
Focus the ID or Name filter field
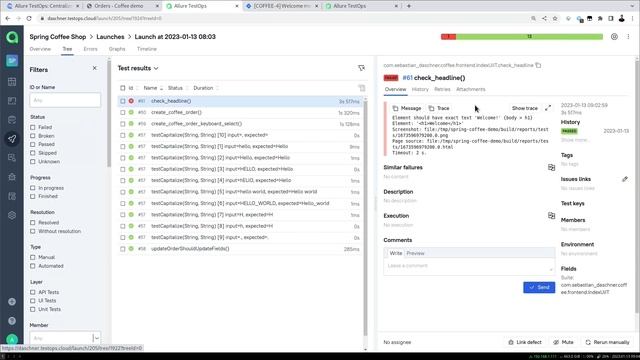click(65, 100)
